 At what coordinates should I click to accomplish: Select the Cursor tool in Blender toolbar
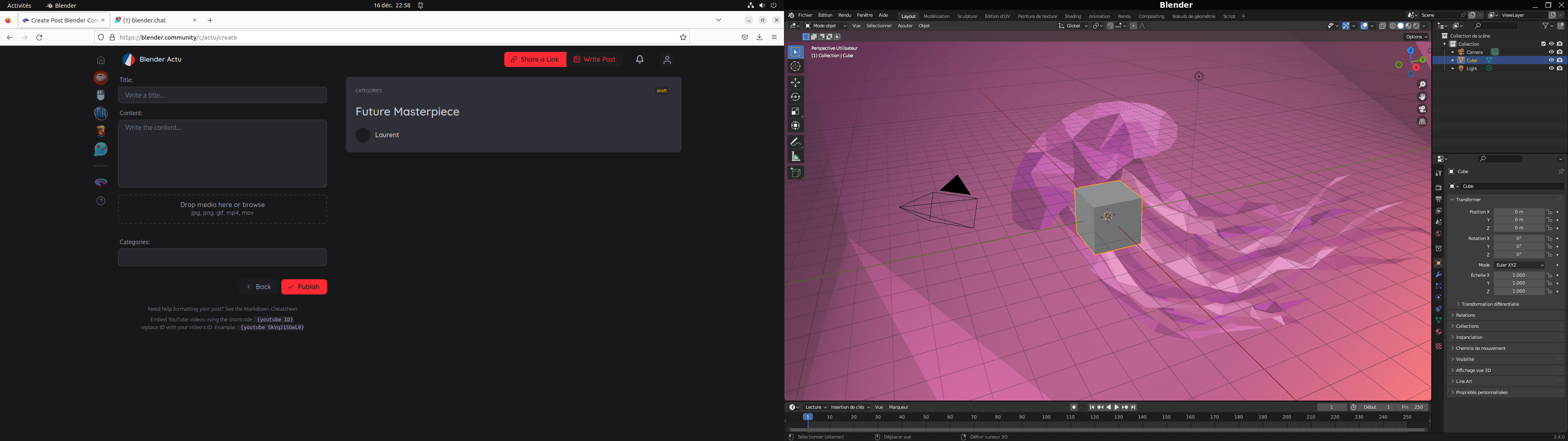(795, 67)
